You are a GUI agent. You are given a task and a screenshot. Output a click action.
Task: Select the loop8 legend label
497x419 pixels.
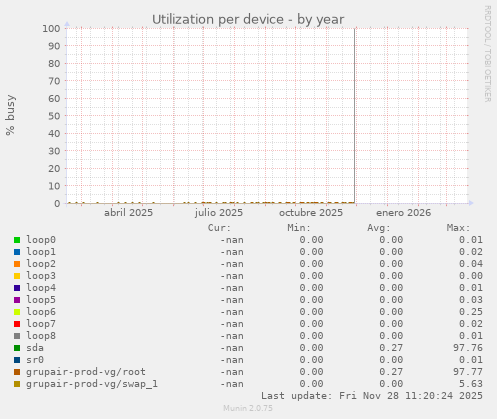pyautogui.click(x=41, y=336)
